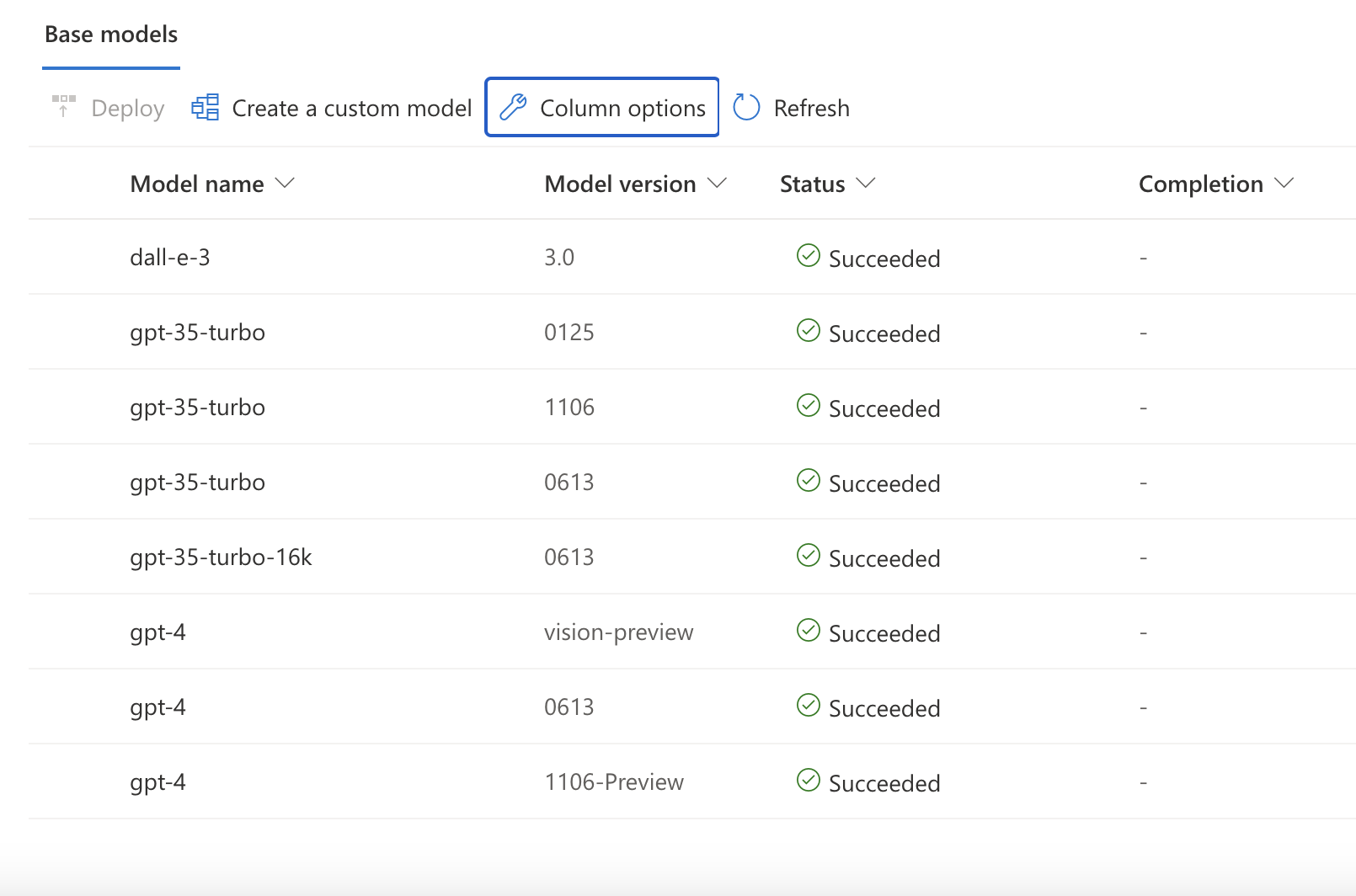Screen dimensions: 1356x896
Task: Click the Succeeded status icon for dall-e-3
Action: 808,256
